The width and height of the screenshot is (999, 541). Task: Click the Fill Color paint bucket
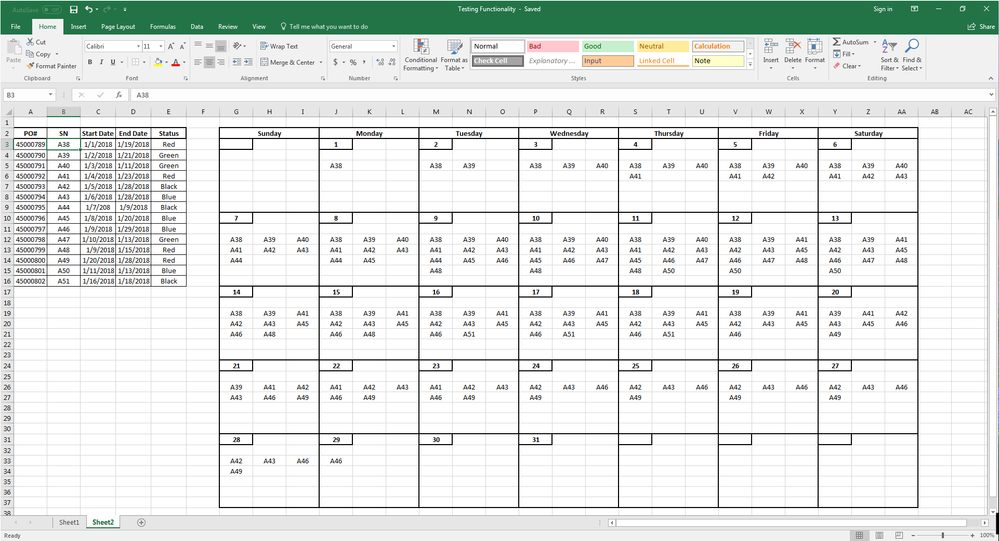157,62
